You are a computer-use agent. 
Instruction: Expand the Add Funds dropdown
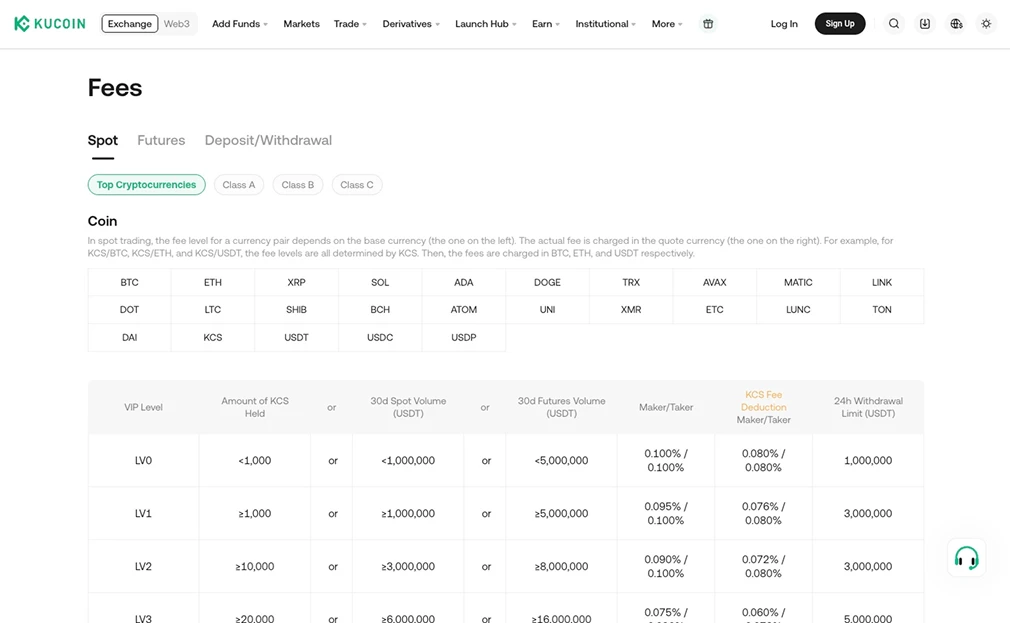[x=239, y=23]
